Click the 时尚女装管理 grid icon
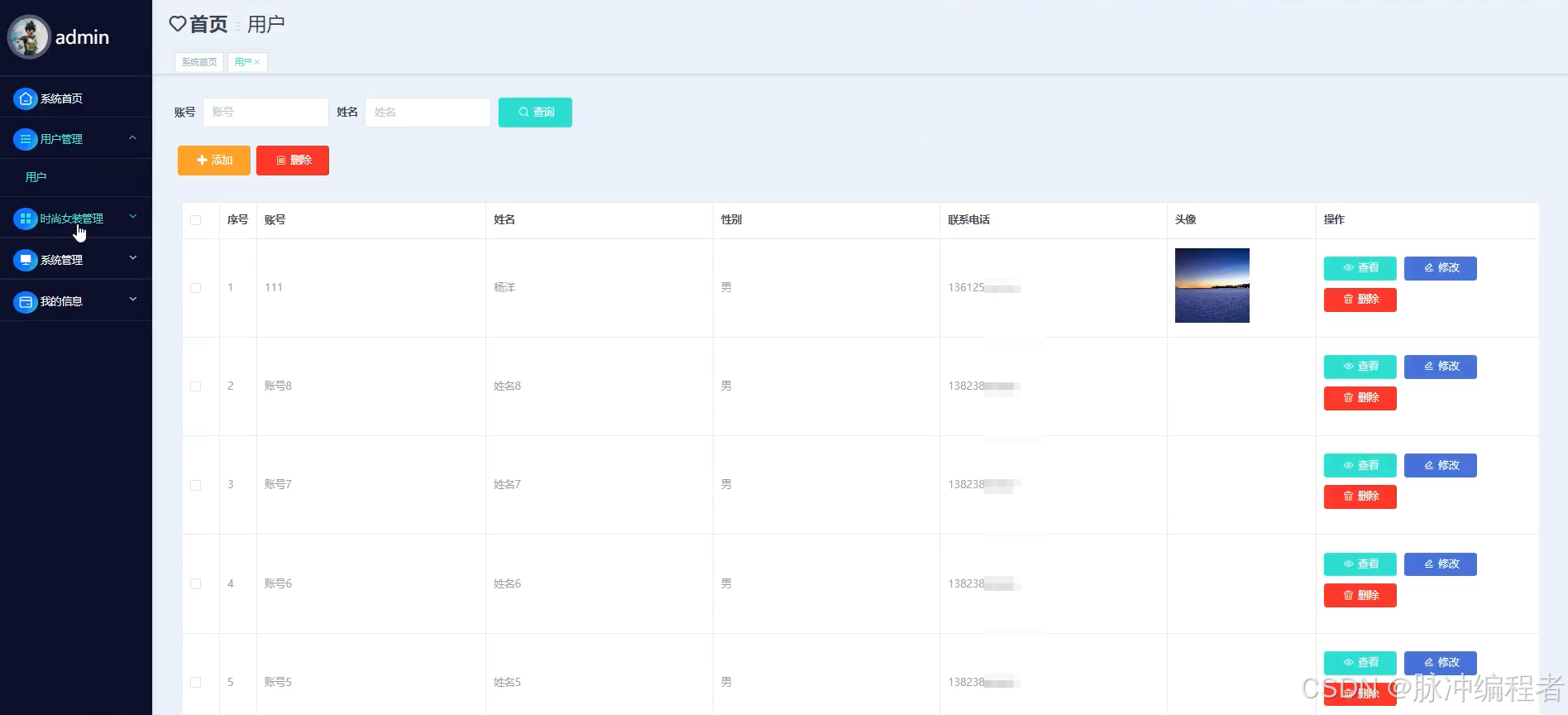 pyautogui.click(x=26, y=218)
